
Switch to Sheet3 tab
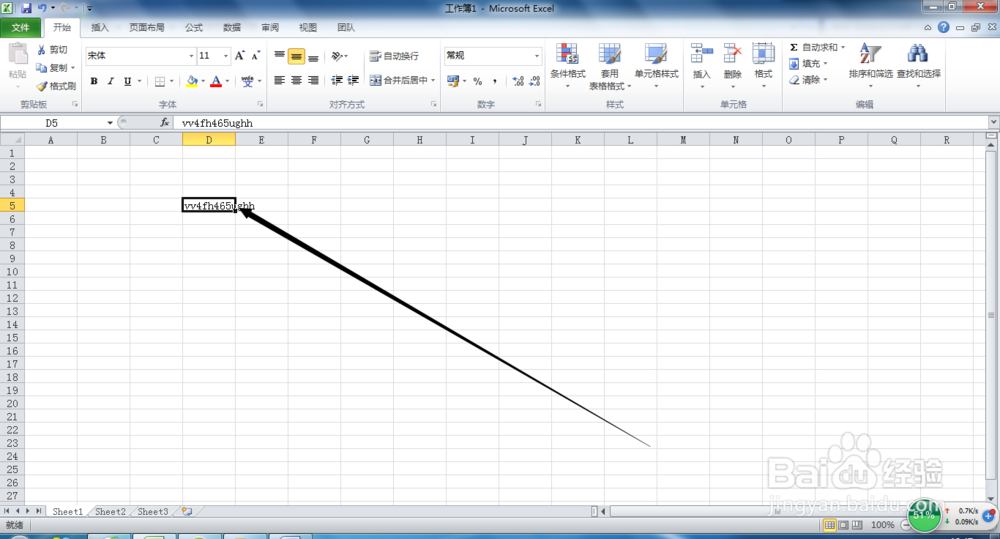[153, 512]
